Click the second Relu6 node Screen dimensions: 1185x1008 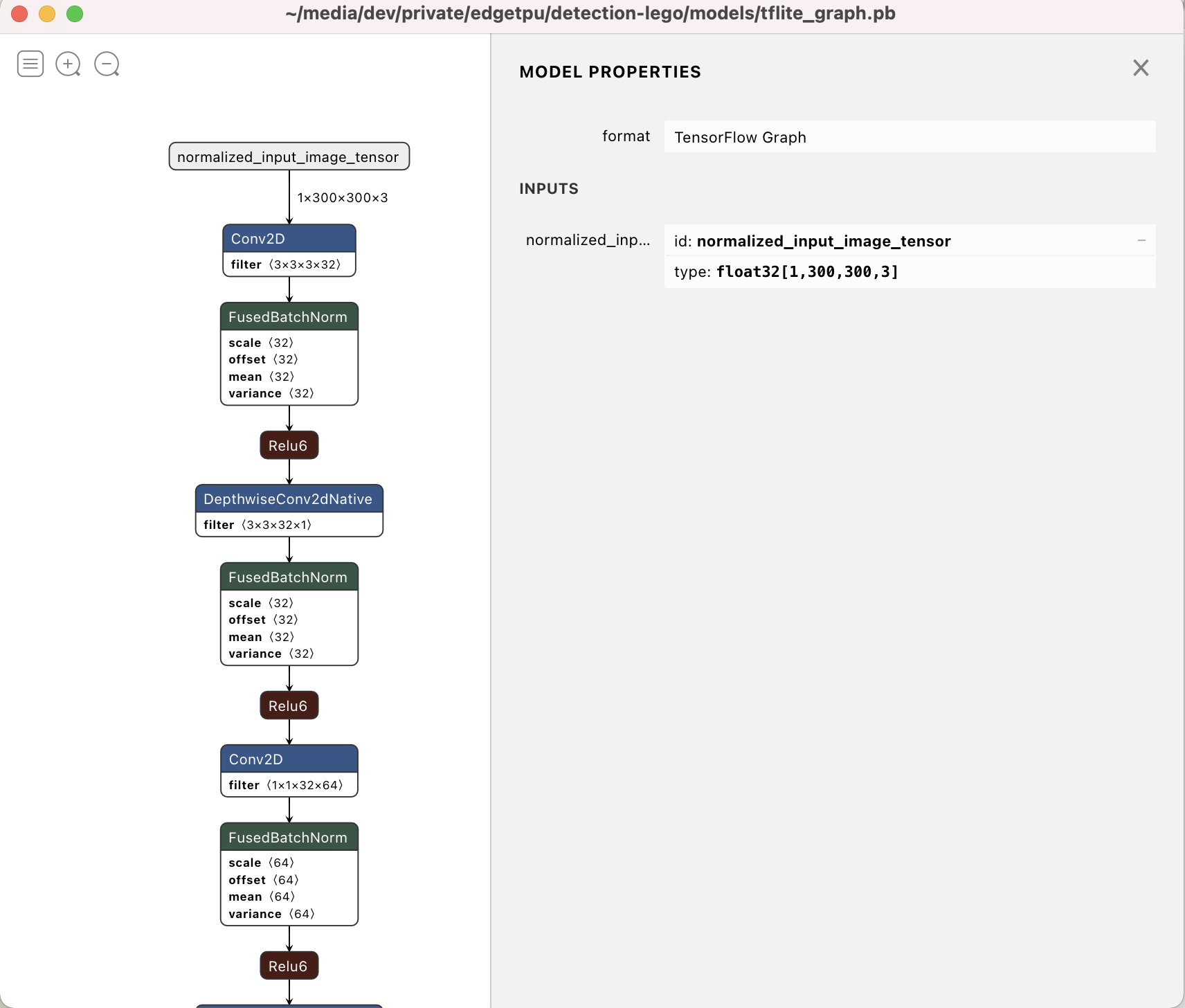click(289, 706)
